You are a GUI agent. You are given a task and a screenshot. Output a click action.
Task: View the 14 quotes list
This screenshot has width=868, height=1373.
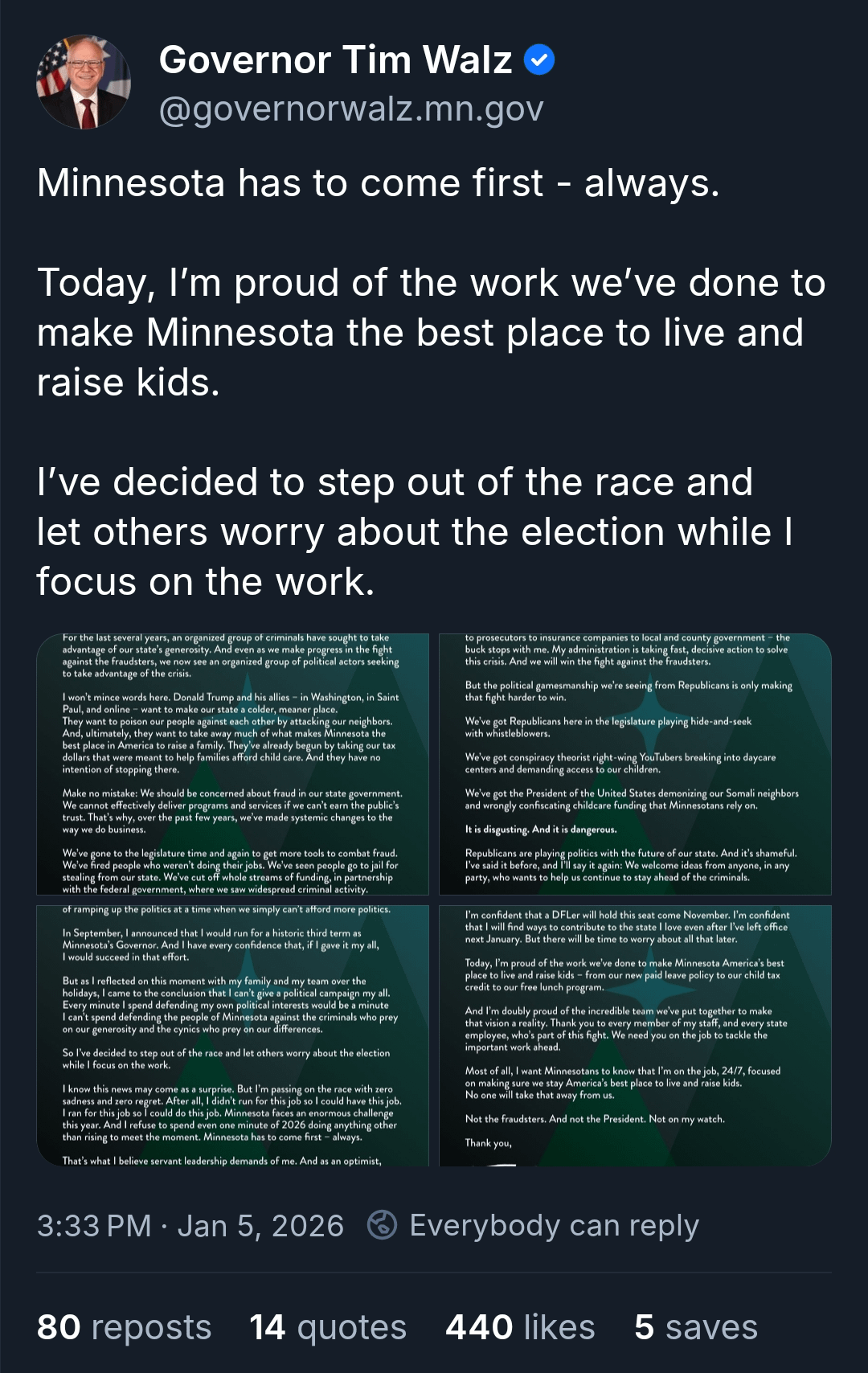click(x=328, y=1327)
